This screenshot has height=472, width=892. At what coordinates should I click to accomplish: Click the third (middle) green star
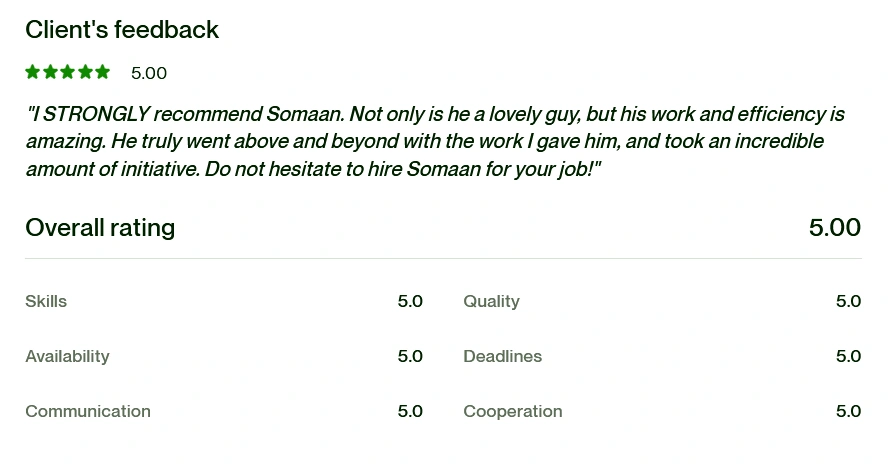[67, 72]
